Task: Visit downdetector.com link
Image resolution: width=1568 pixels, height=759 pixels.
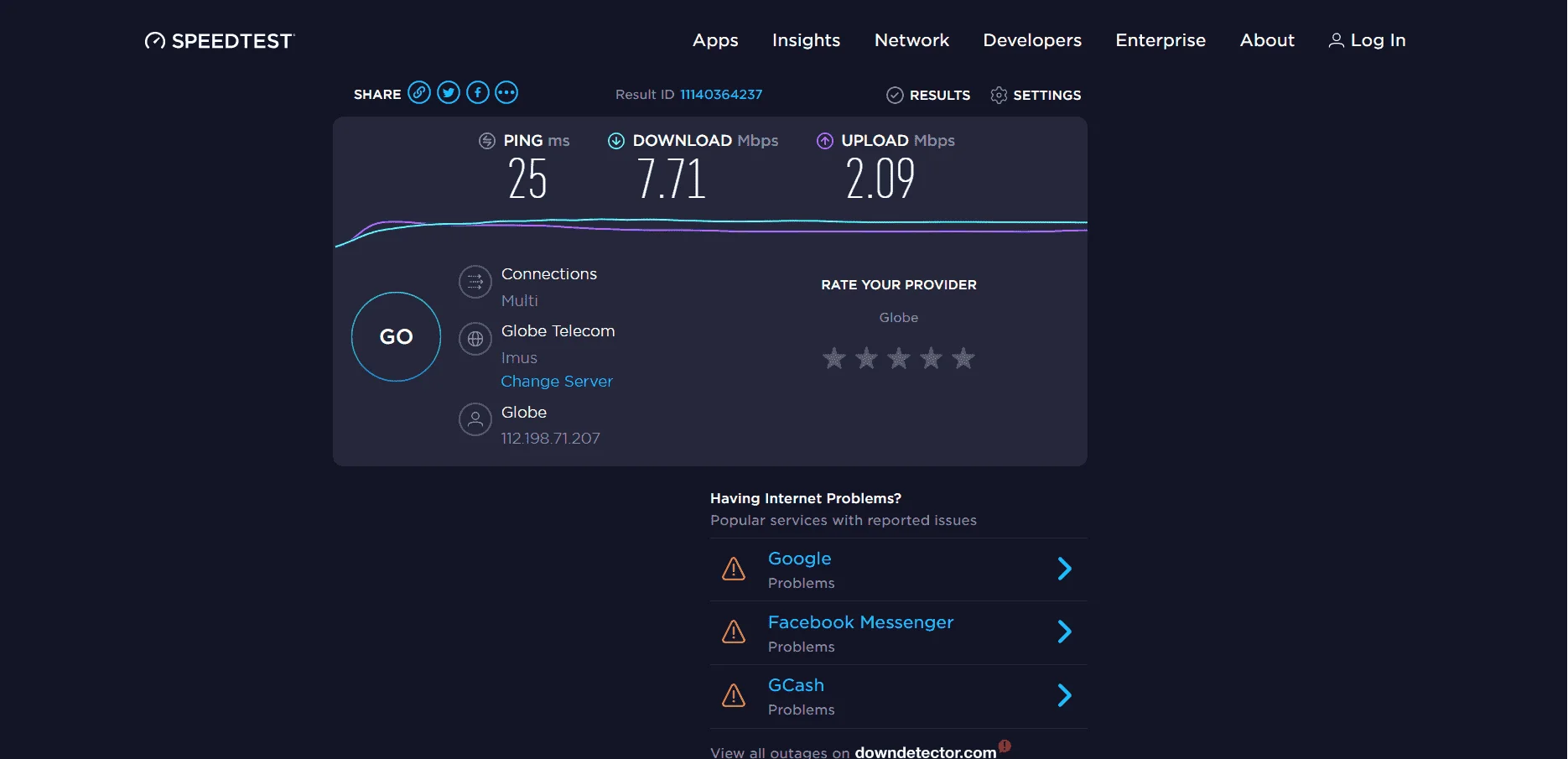Action: [x=926, y=752]
